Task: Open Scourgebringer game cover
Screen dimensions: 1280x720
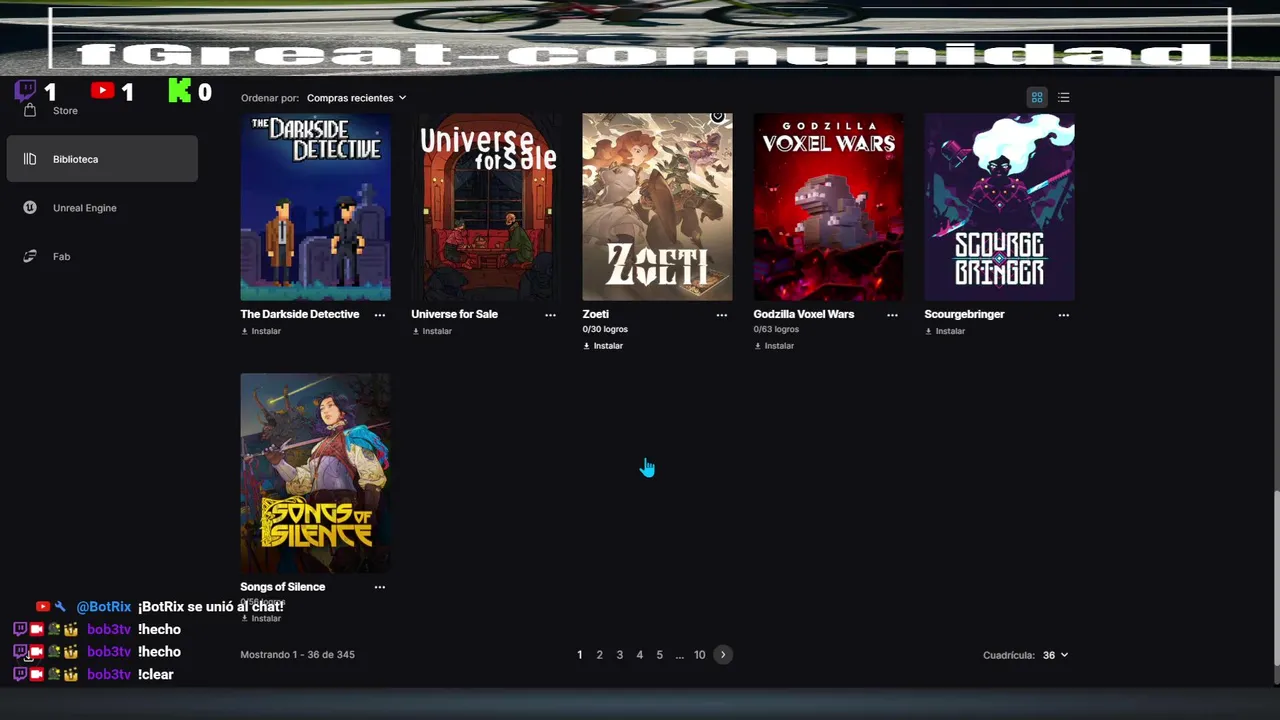Action: click(x=999, y=207)
